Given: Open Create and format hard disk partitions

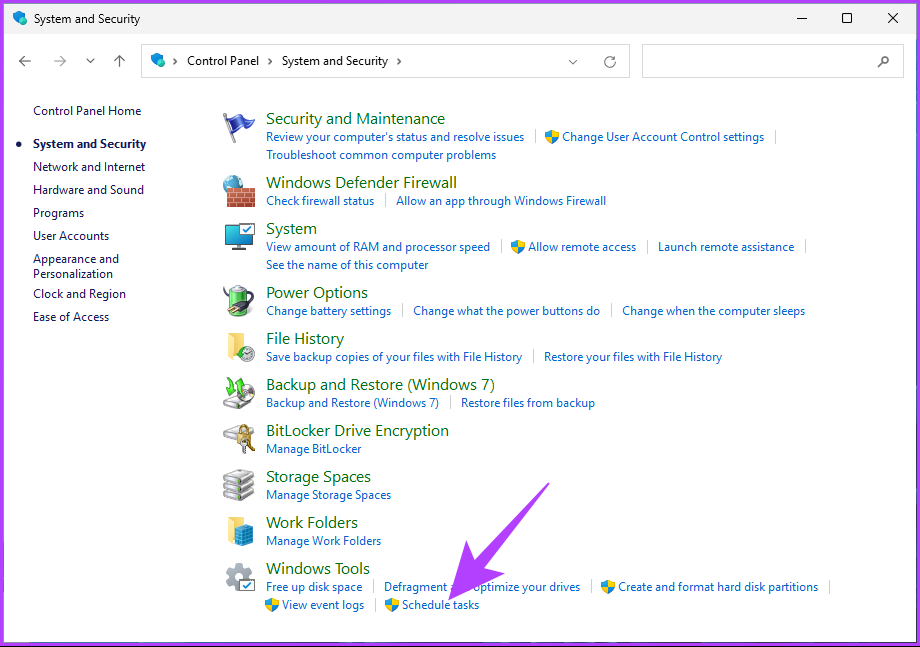Looking at the screenshot, I should 718,587.
